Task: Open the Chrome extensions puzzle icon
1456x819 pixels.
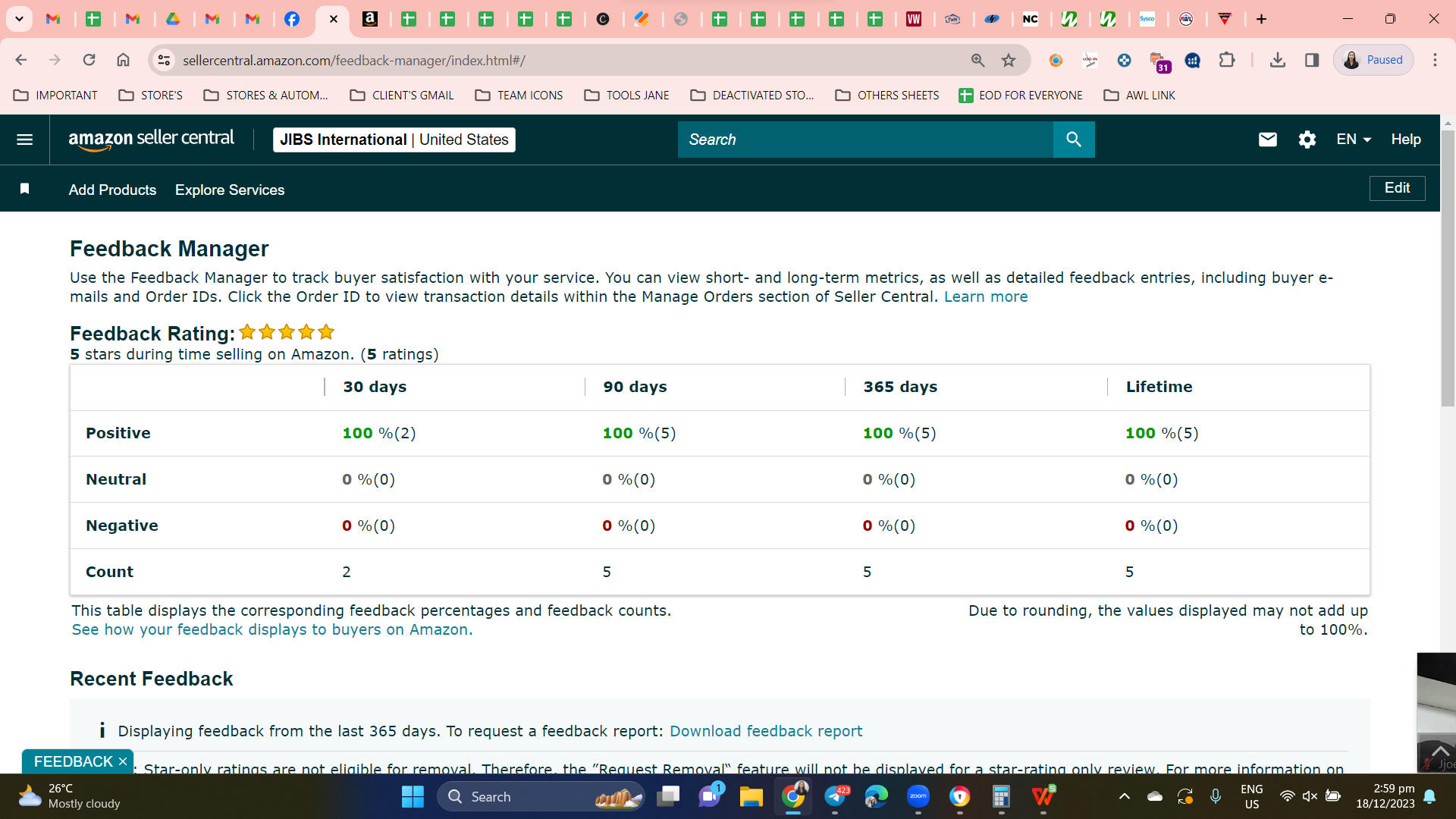Action: [x=1226, y=60]
